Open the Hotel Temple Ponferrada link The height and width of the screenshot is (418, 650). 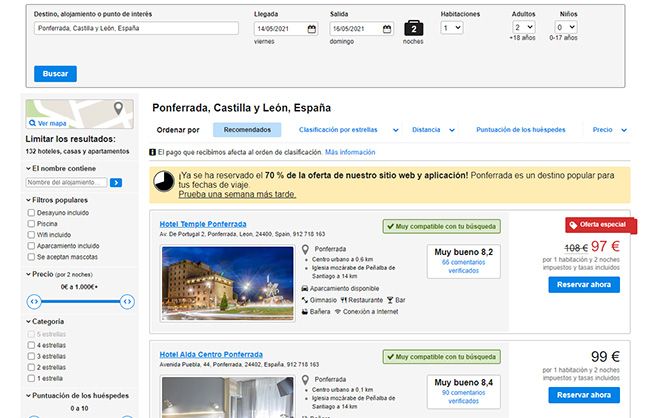click(205, 223)
